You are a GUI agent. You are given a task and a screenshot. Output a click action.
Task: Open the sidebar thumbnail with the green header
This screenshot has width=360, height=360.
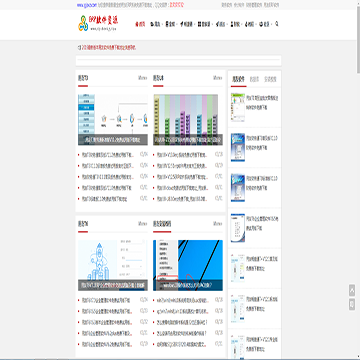(238, 107)
